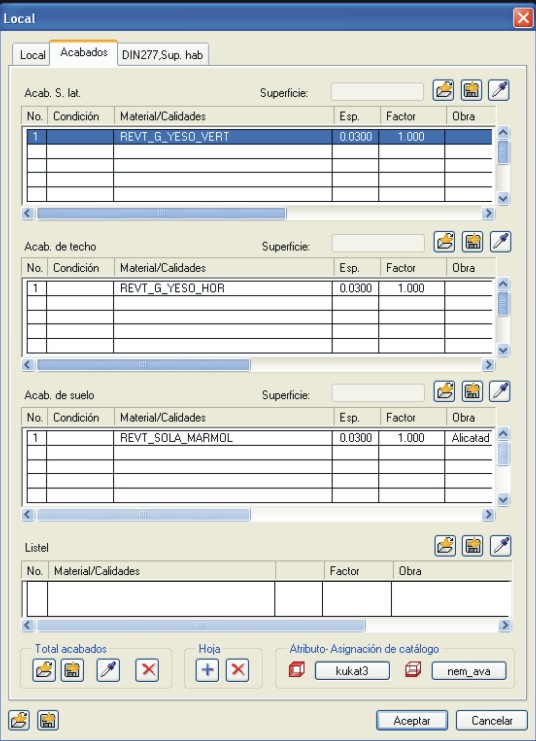The image size is (536, 741).
Task: Click down arrow of Acab. de suelo vertical scrollbar
Action: pyautogui.click(x=503, y=499)
